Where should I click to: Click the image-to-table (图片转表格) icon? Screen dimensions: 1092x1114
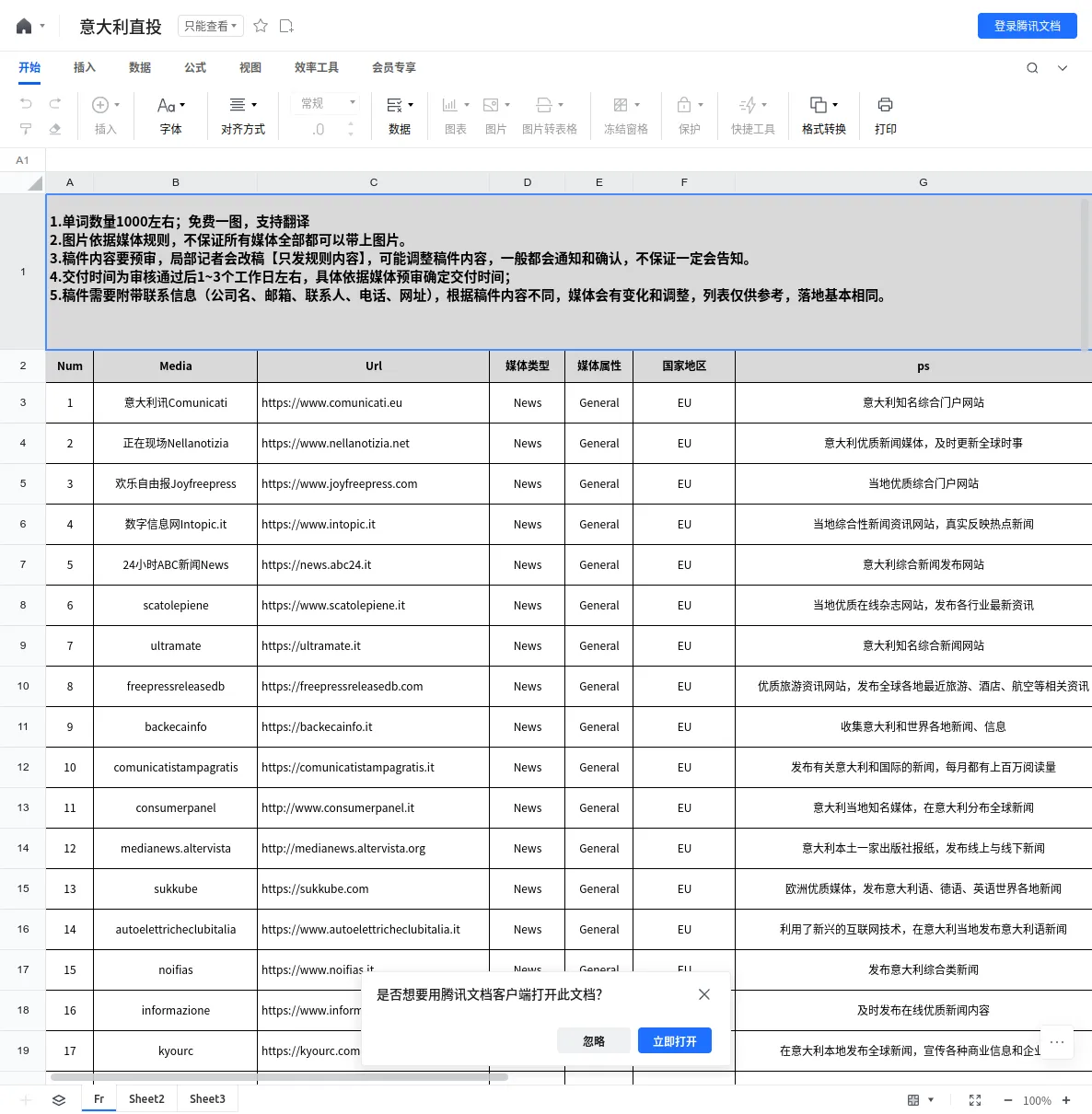(544, 105)
